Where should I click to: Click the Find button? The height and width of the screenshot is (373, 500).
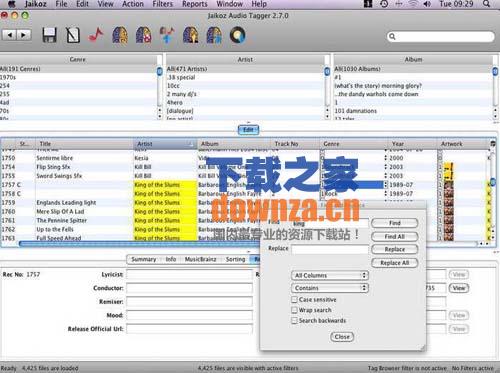[x=395, y=223]
